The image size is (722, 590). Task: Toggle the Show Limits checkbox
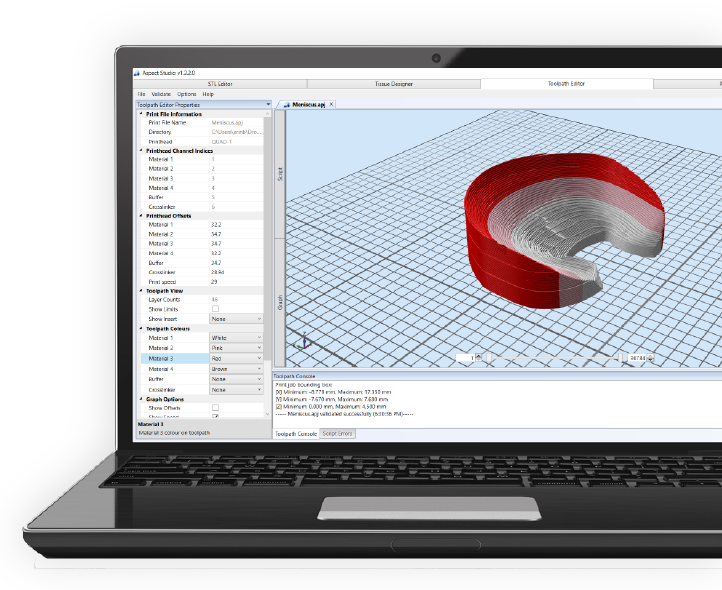point(215,309)
